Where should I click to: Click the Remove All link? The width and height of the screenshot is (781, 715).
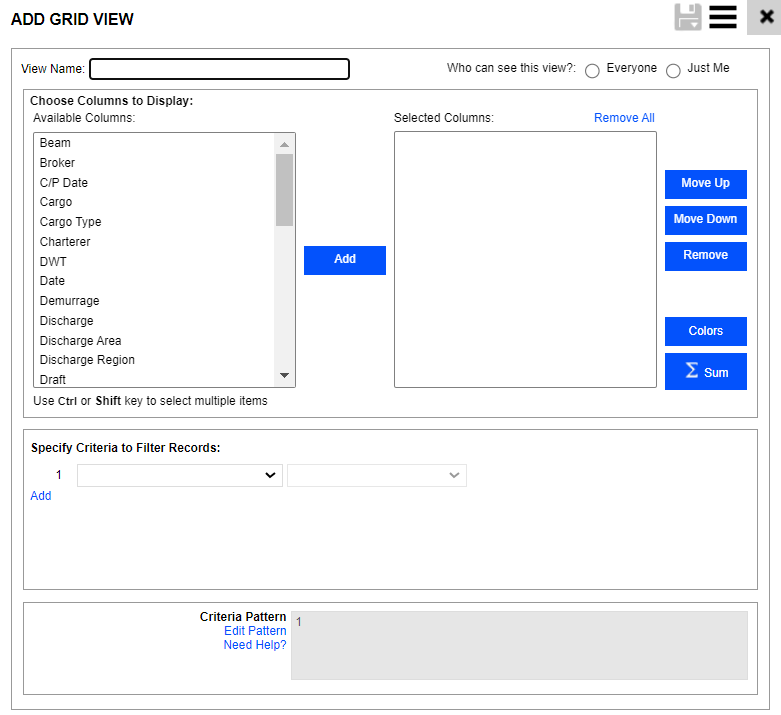click(624, 118)
